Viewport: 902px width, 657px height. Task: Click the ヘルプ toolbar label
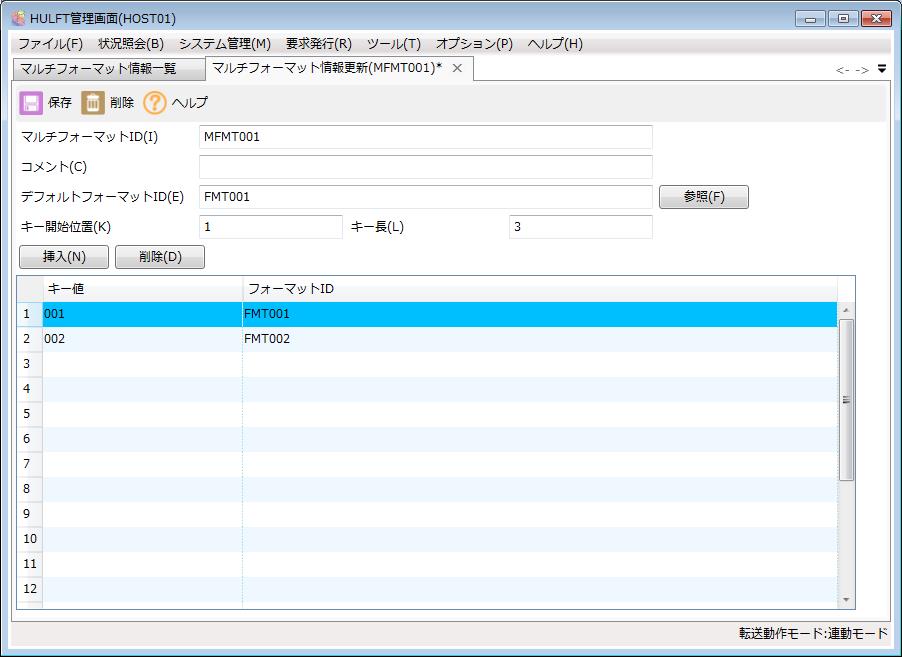(x=190, y=102)
